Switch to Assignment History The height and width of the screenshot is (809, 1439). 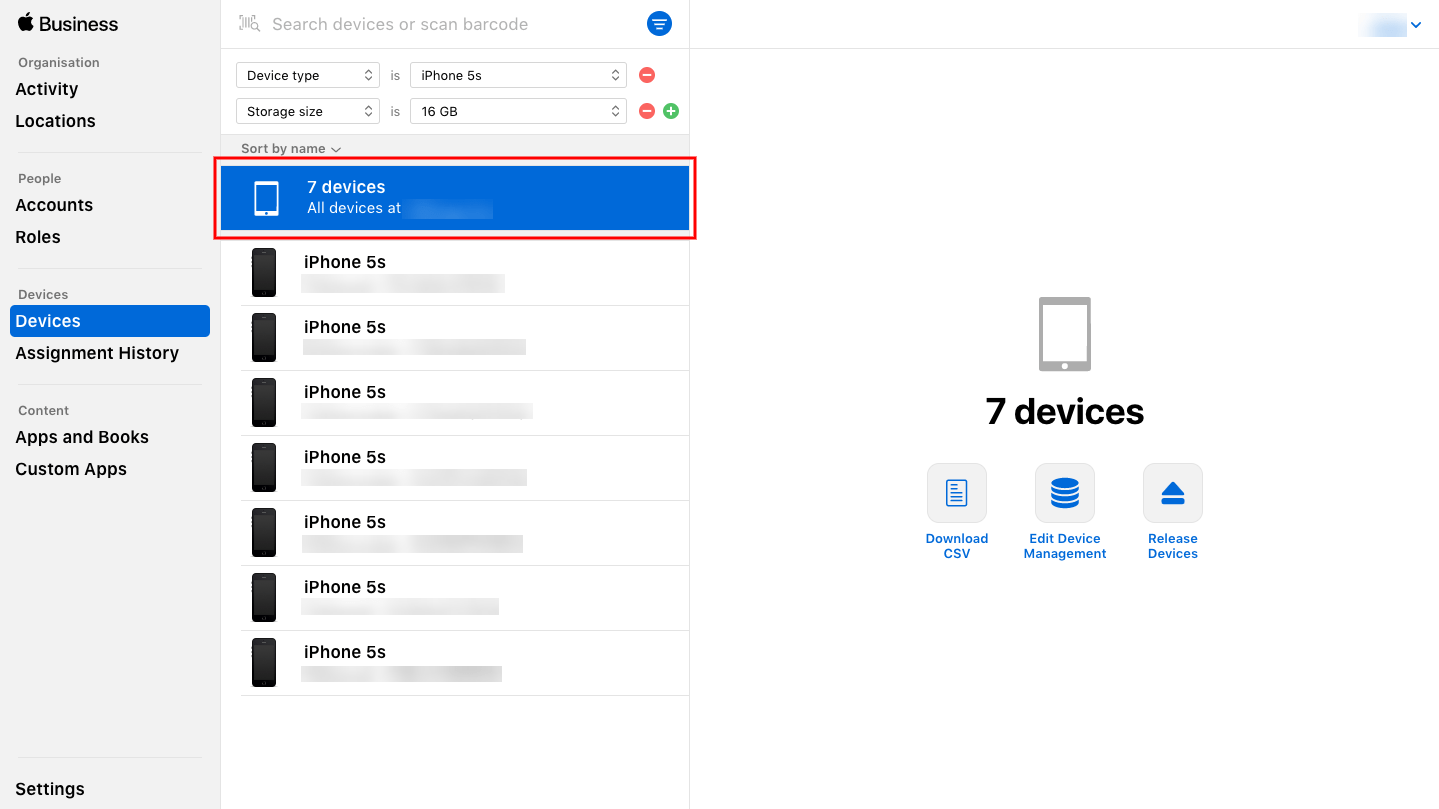point(96,352)
